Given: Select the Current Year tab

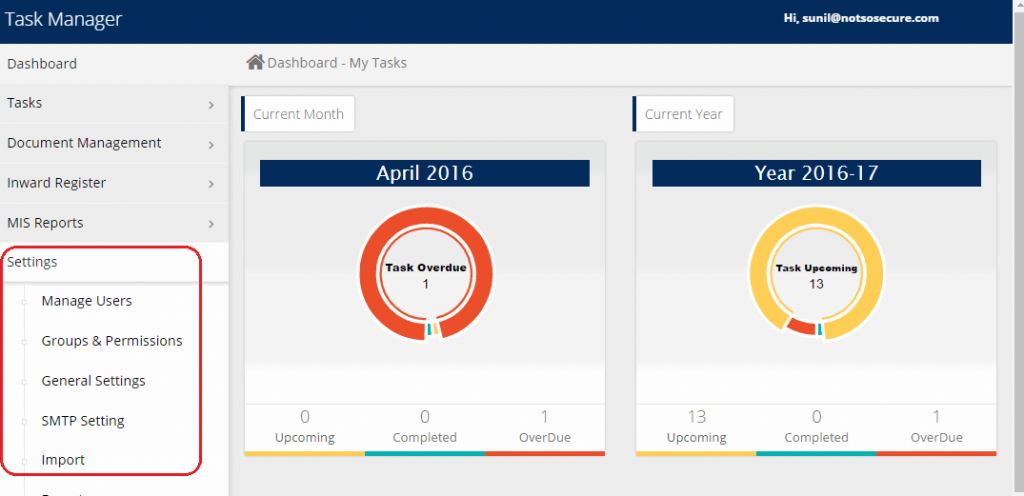Looking at the screenshot, I should coord(683,114).
